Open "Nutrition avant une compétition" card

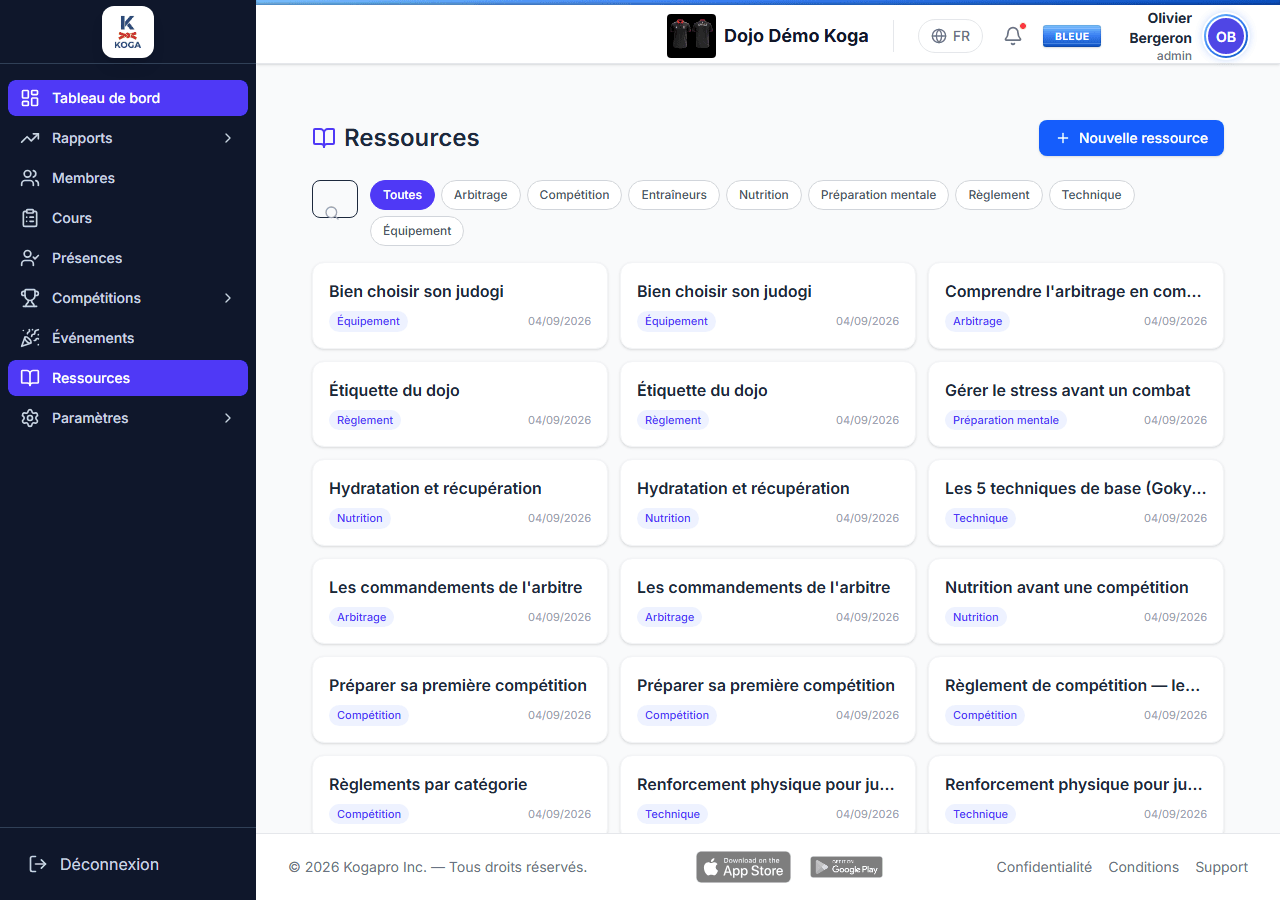pos(1076,601)
